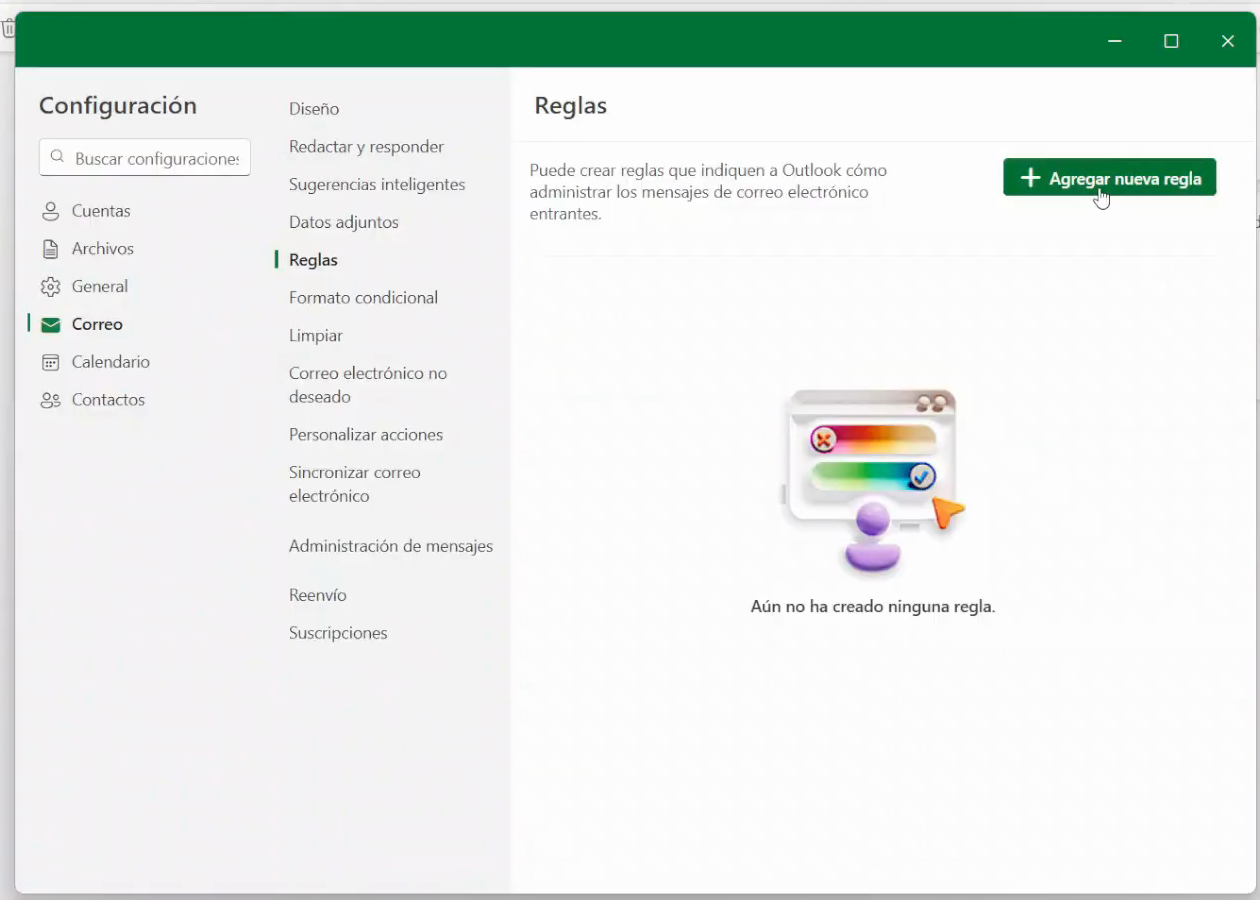Image resolution: width=1260 pixels, height=900 pixels.
Task: Open Datos adjuntos settings
Action: click(x=343, y=222)
